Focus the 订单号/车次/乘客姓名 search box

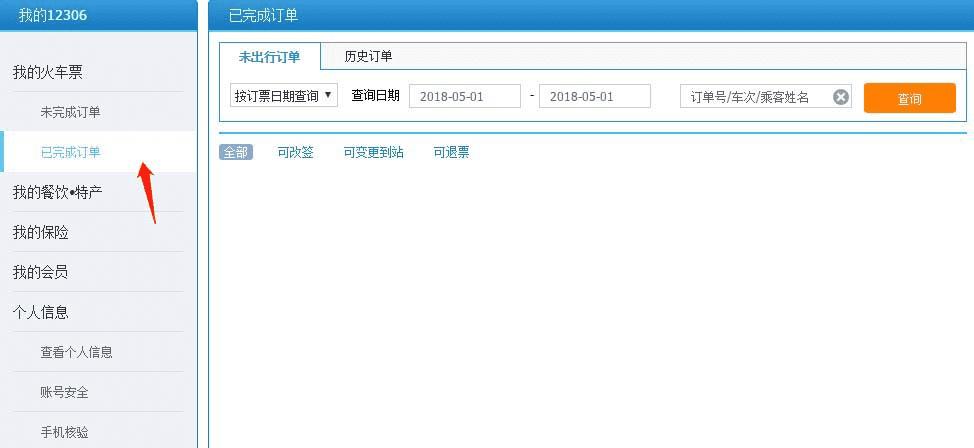765,97
